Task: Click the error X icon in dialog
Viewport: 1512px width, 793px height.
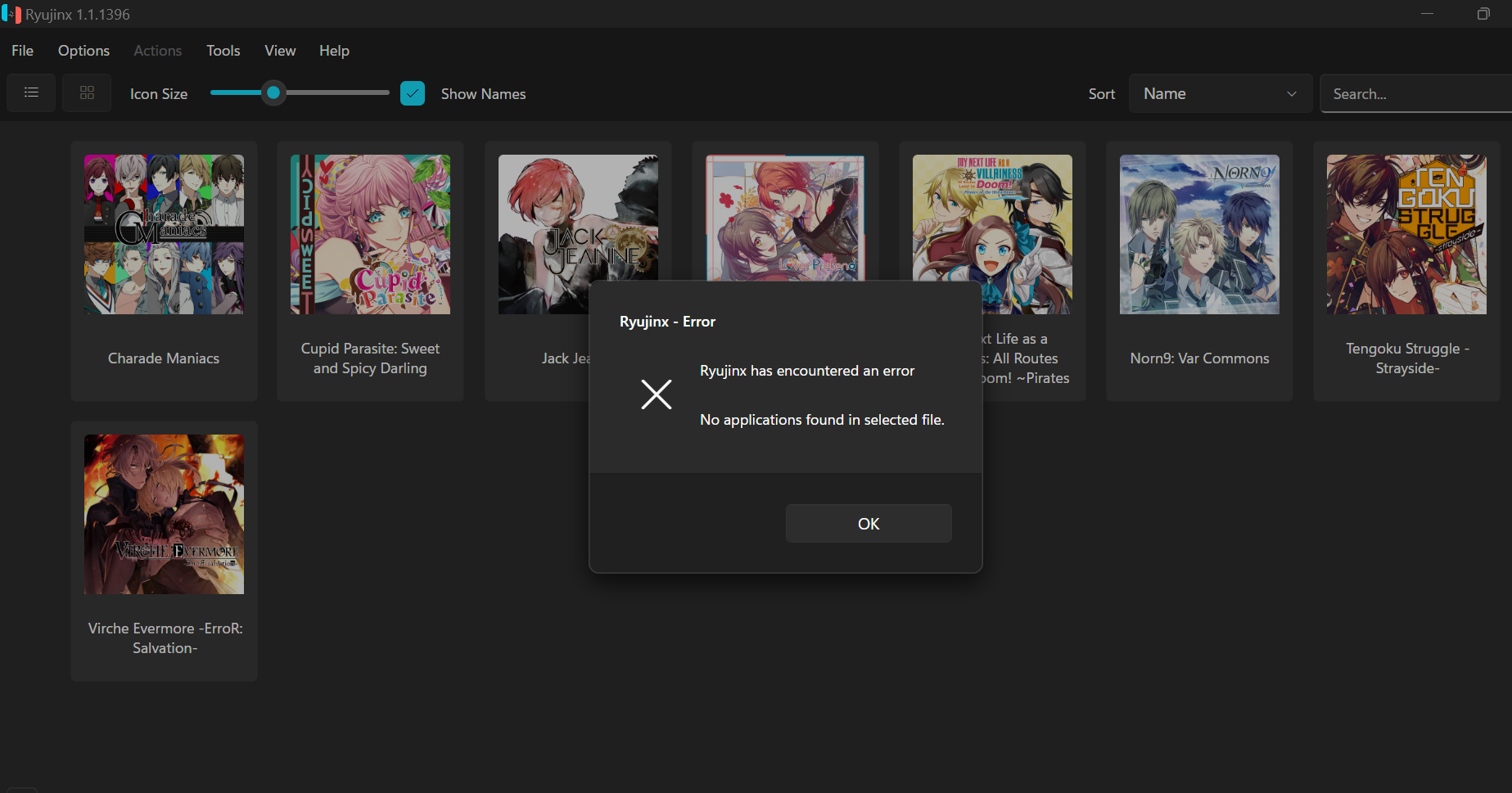Action: click(x=657, y=394)
